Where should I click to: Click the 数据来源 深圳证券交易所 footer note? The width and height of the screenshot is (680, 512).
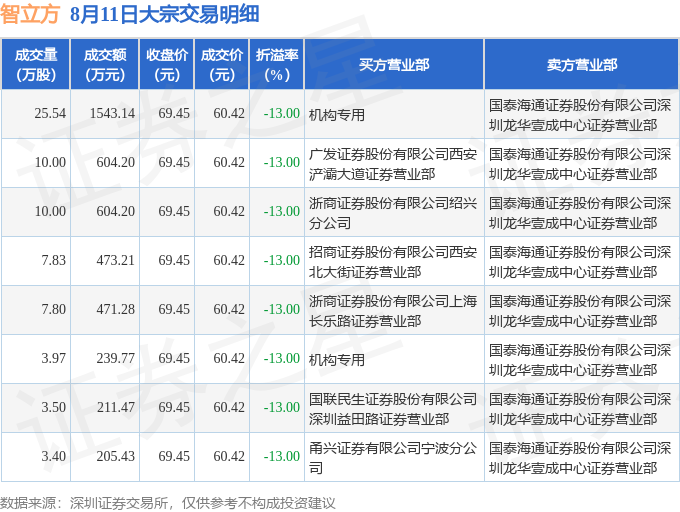[x=168, y=503]
